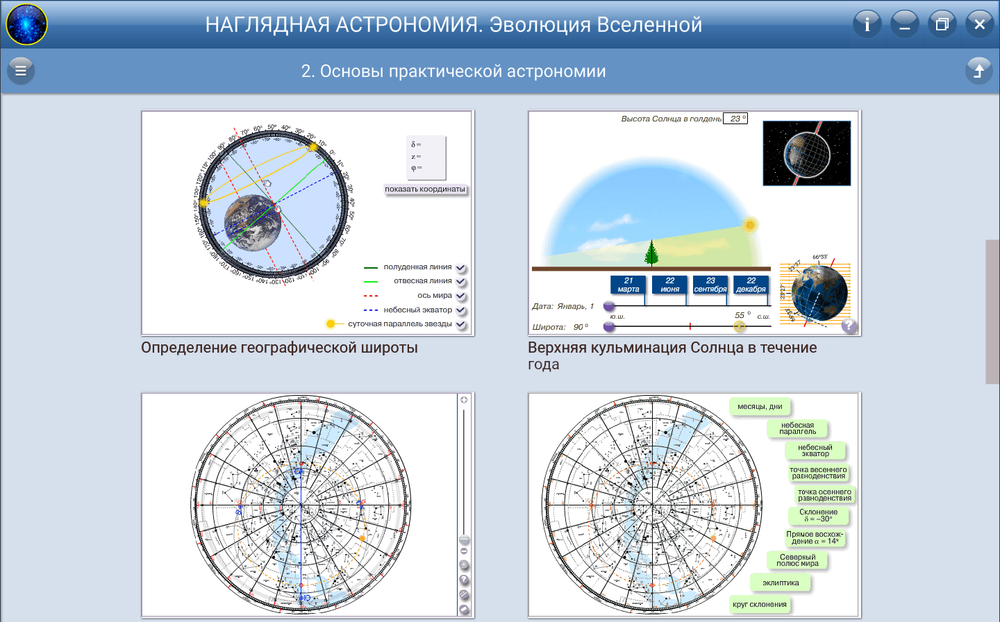The image size is (1000, 622).
Task: Expand the 'отвесная линия' legend chevron
Action: click(460, 281)
